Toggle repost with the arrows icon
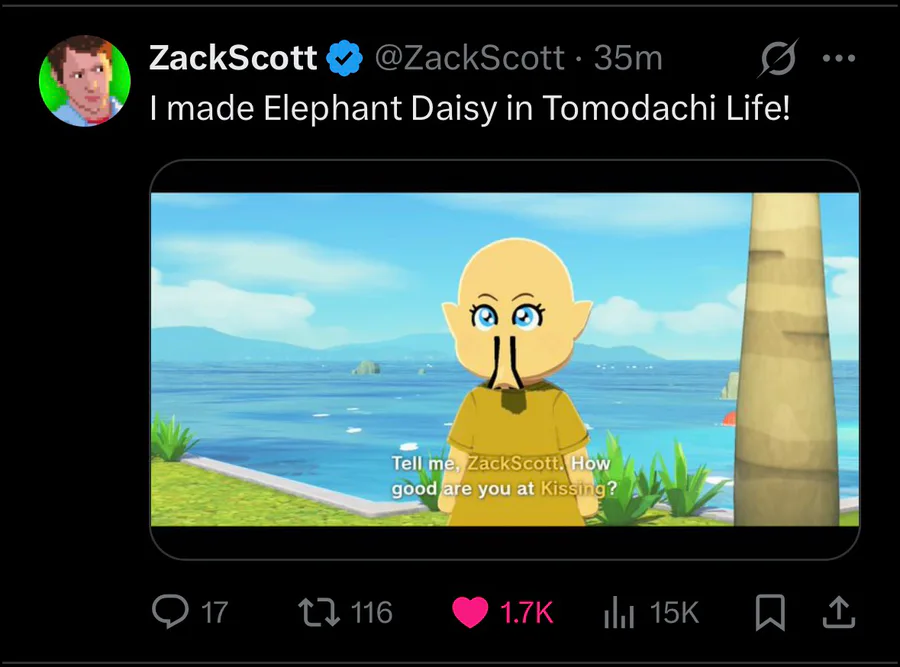 point(321,612)
